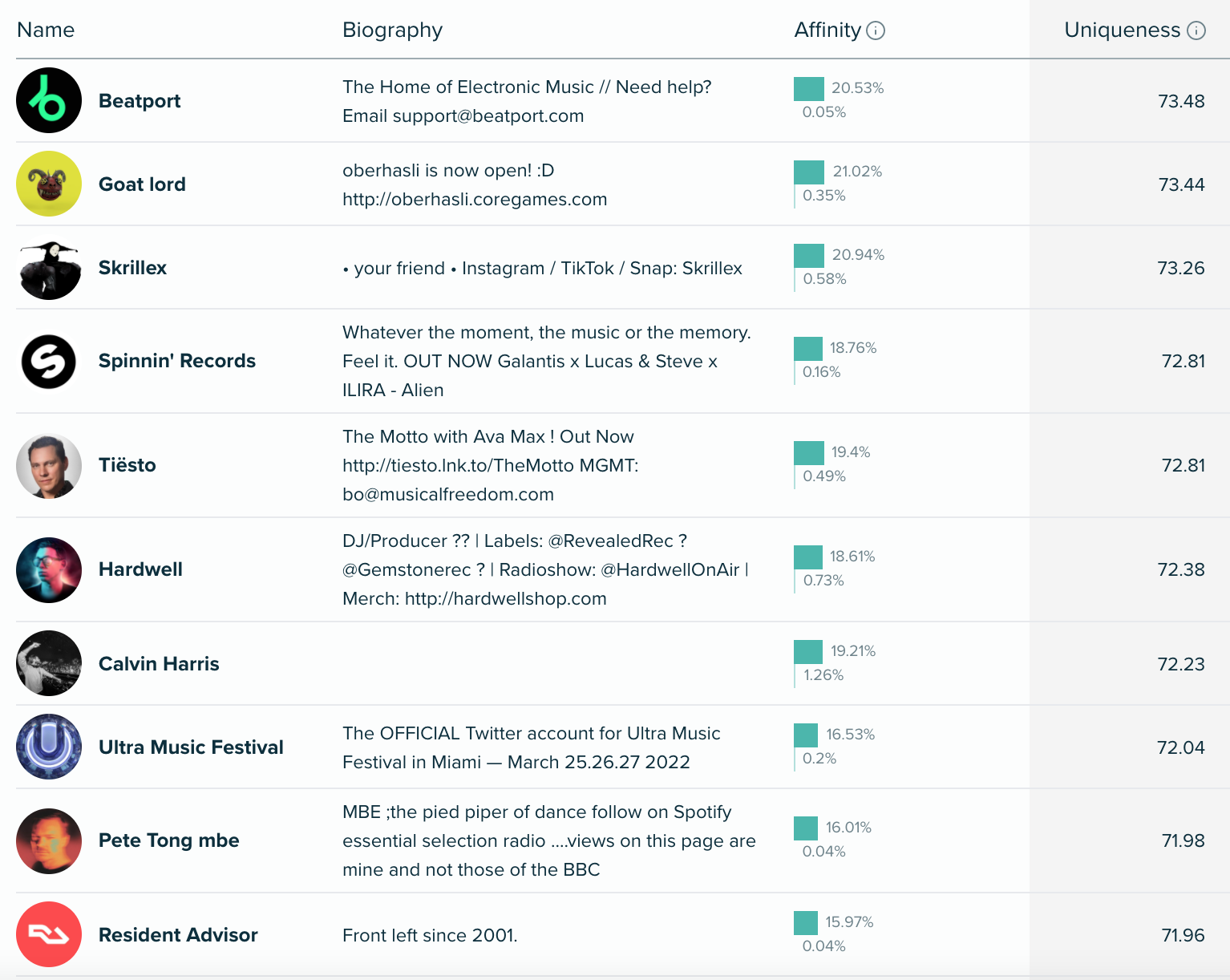The height and width of the screenshot is (980, 1230).
Task: Click Beatport's 20.53% affinity bar
Action: 809,89
